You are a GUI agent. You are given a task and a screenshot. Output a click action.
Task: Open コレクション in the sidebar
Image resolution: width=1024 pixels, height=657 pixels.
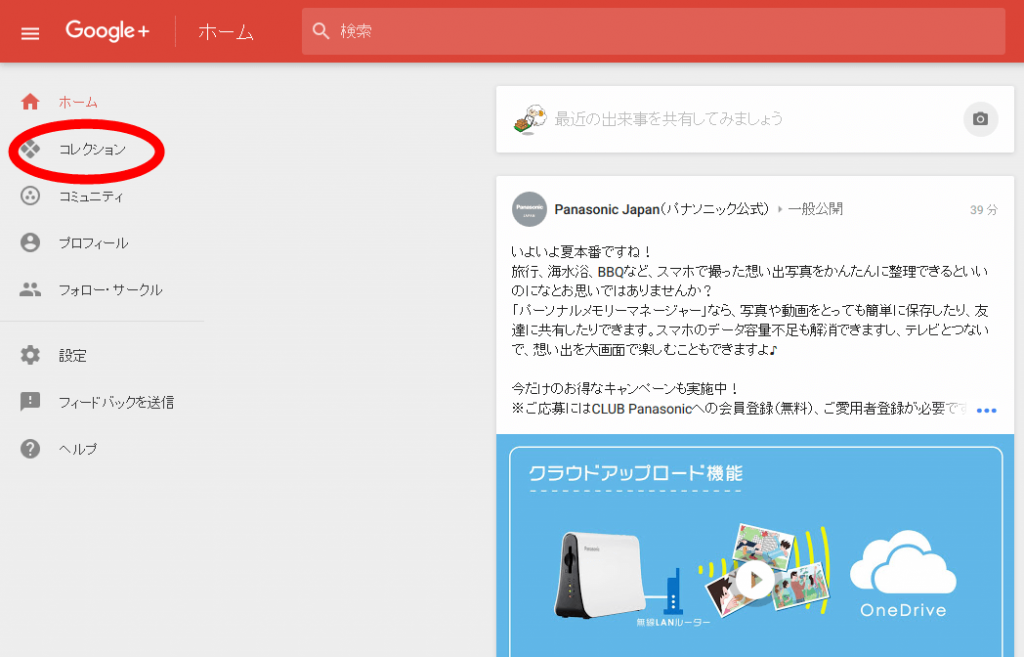92,150
